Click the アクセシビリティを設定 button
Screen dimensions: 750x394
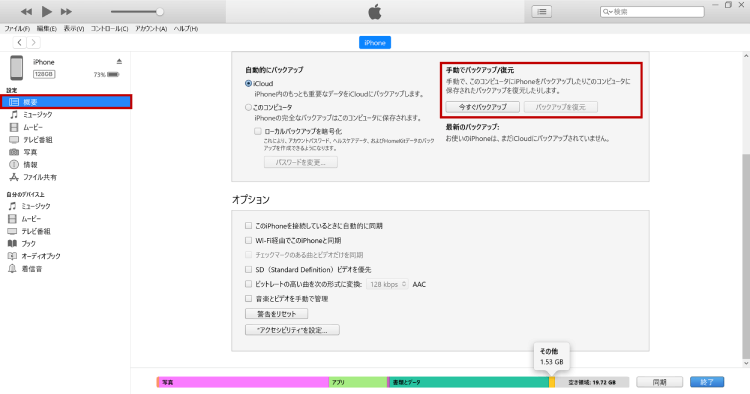pos(292,330)
